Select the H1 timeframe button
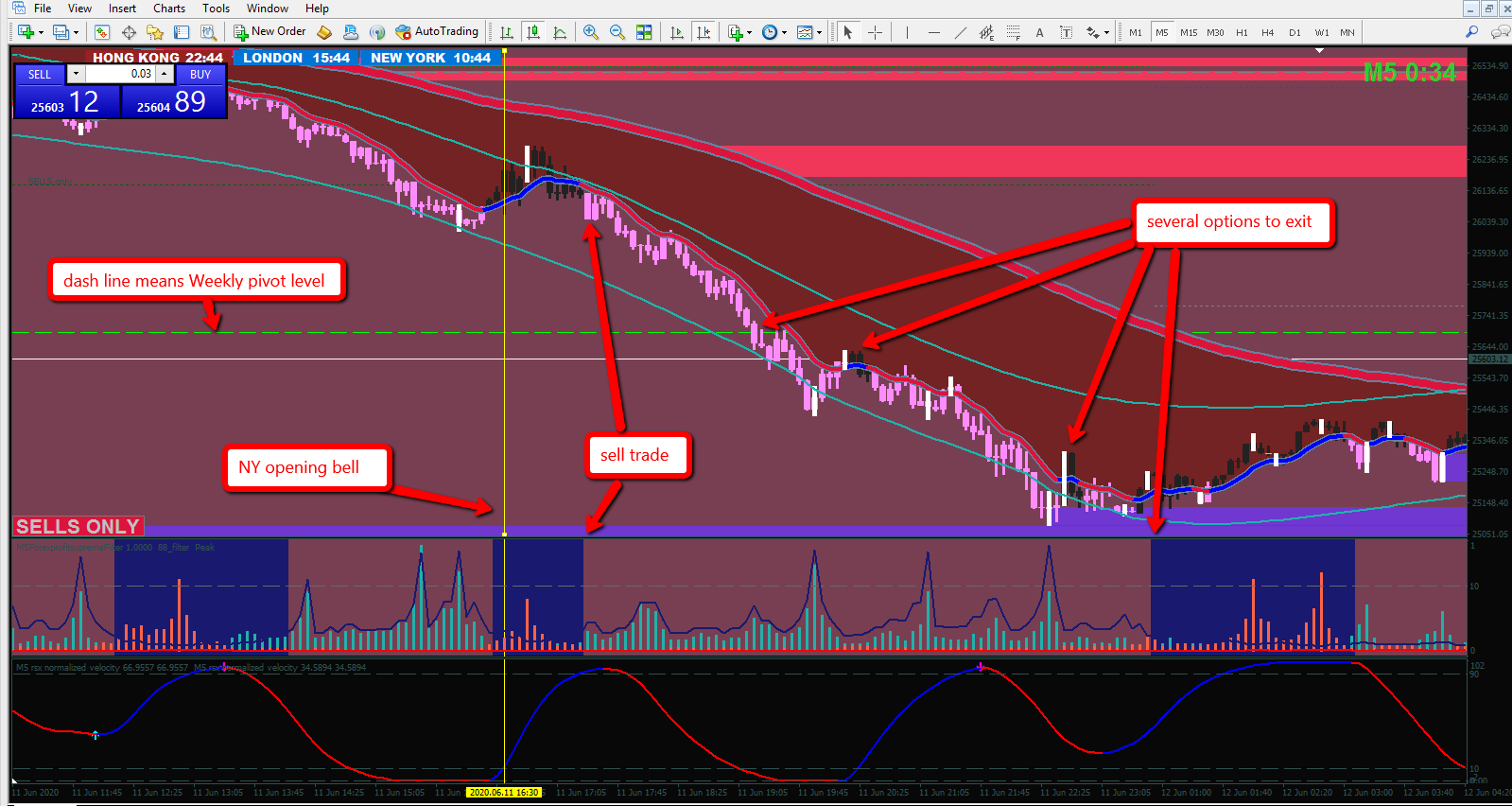Viewport: 1512px width, 806px height. click(x=1242, y=32)
